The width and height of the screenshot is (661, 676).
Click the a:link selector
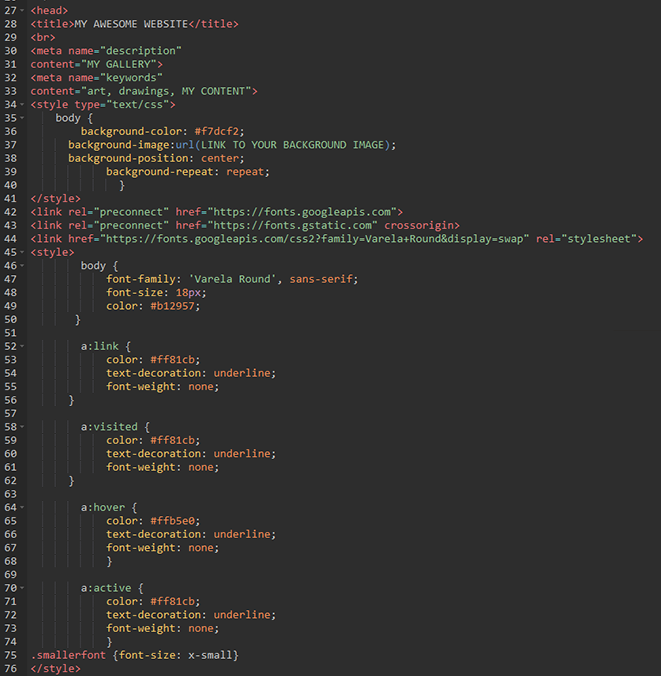coord(100,346)
